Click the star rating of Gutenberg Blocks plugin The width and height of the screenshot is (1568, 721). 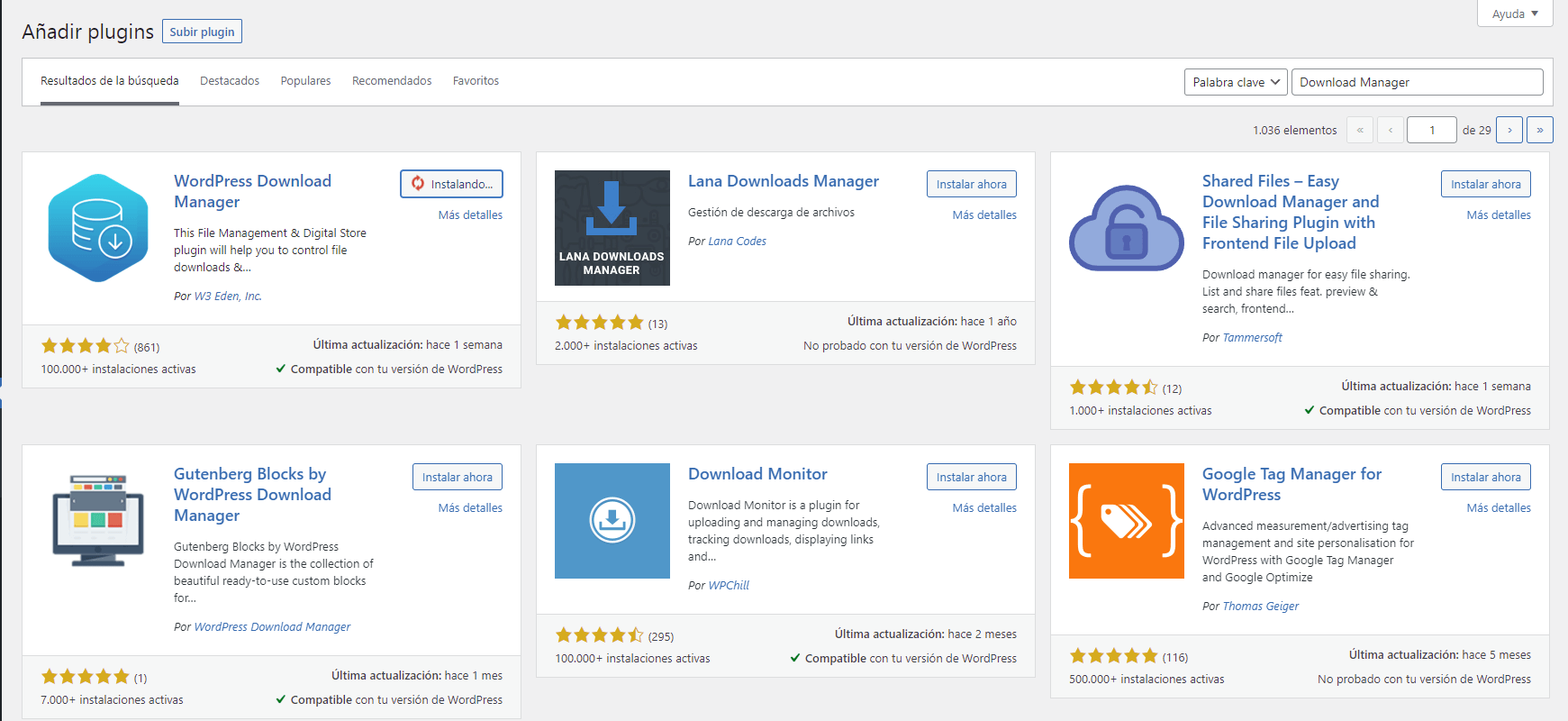(86, 677)
